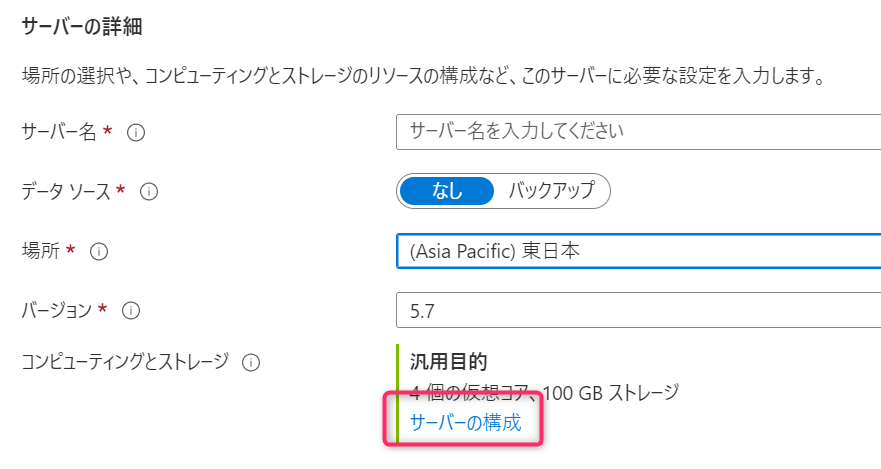Click the info icon next to サーバー名
881x469 pixels.
click(x=135, y=133)
